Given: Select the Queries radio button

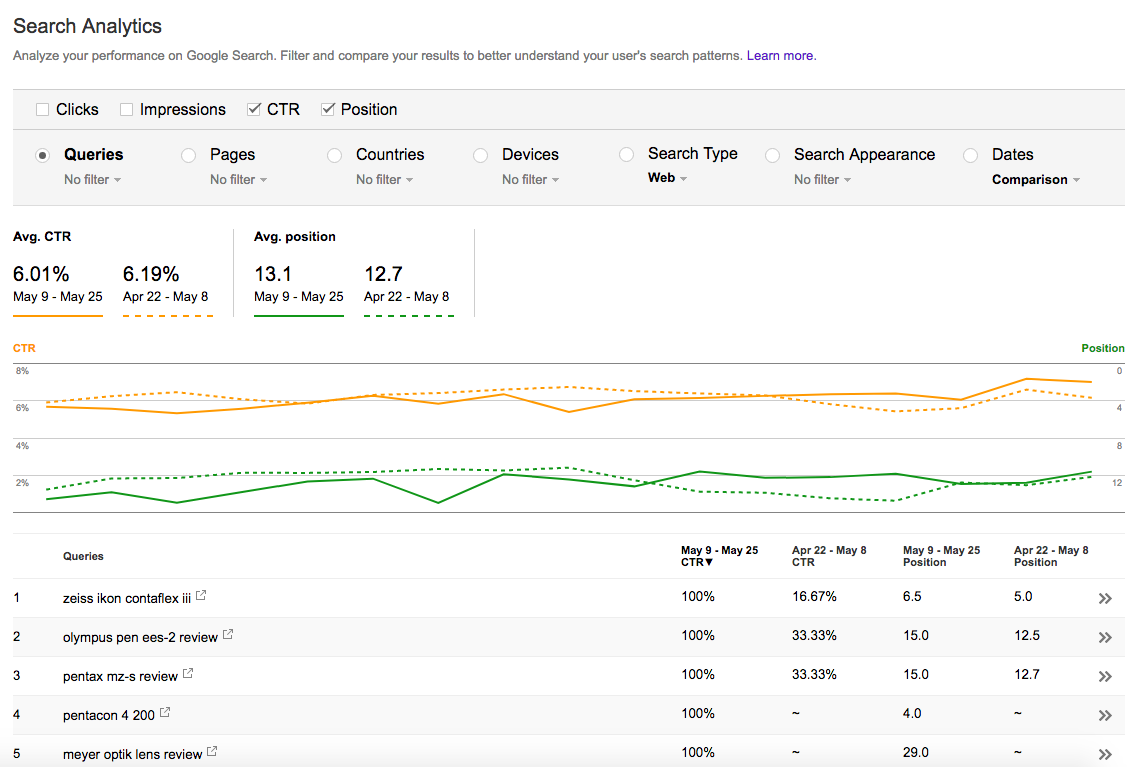Looking at the screenshot, I should (x=42, y=155).
